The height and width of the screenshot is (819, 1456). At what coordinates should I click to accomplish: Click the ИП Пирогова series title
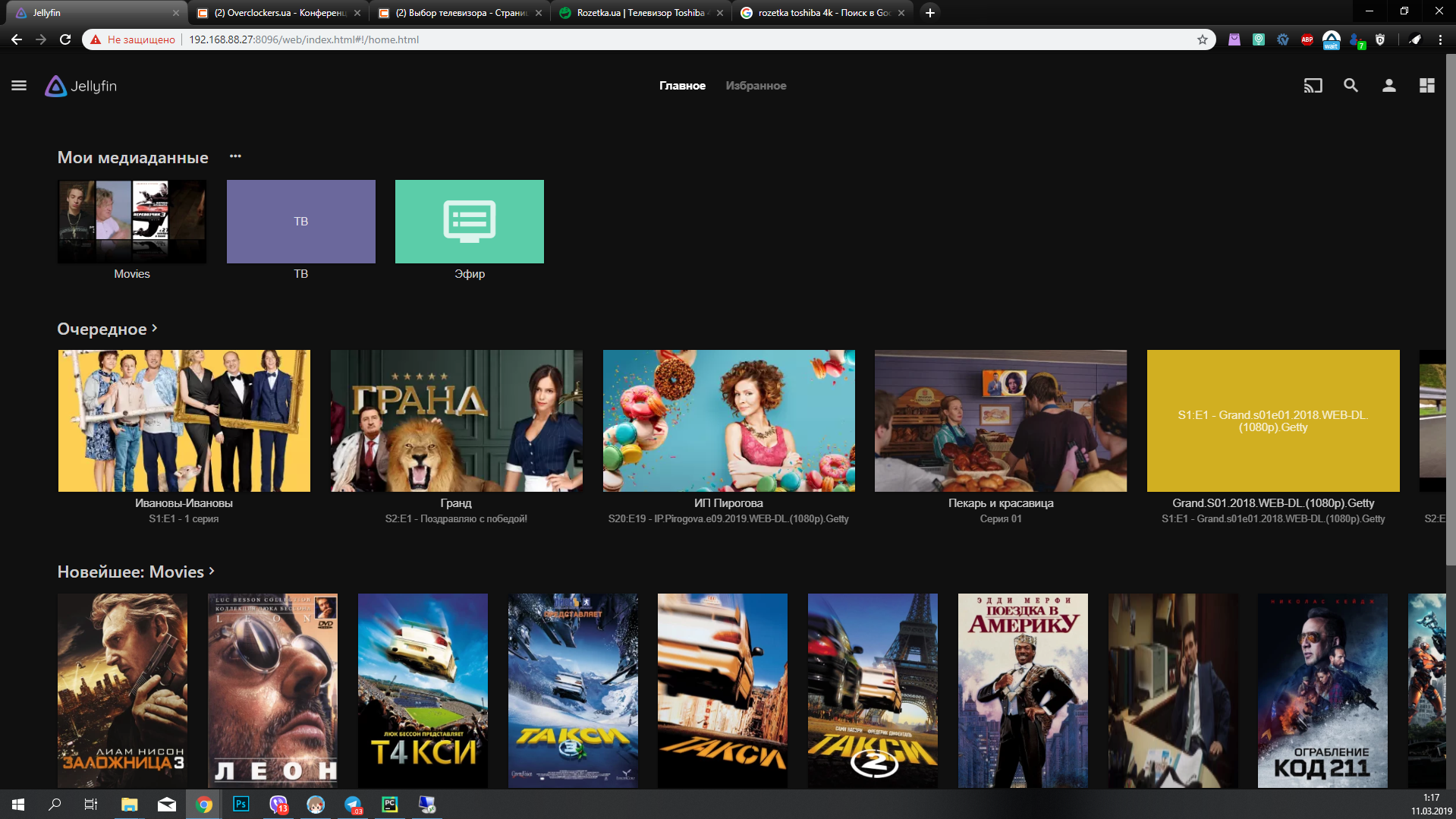(728, 503)
